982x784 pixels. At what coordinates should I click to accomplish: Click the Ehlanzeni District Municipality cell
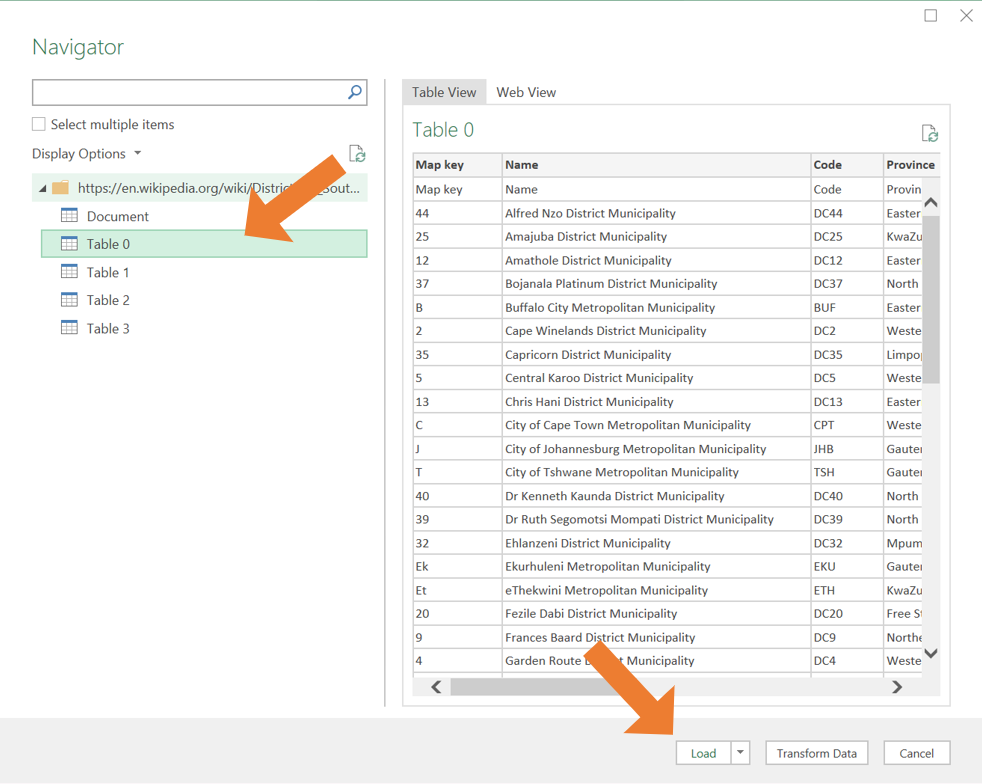pyautogui.click(x=656, y=543)
